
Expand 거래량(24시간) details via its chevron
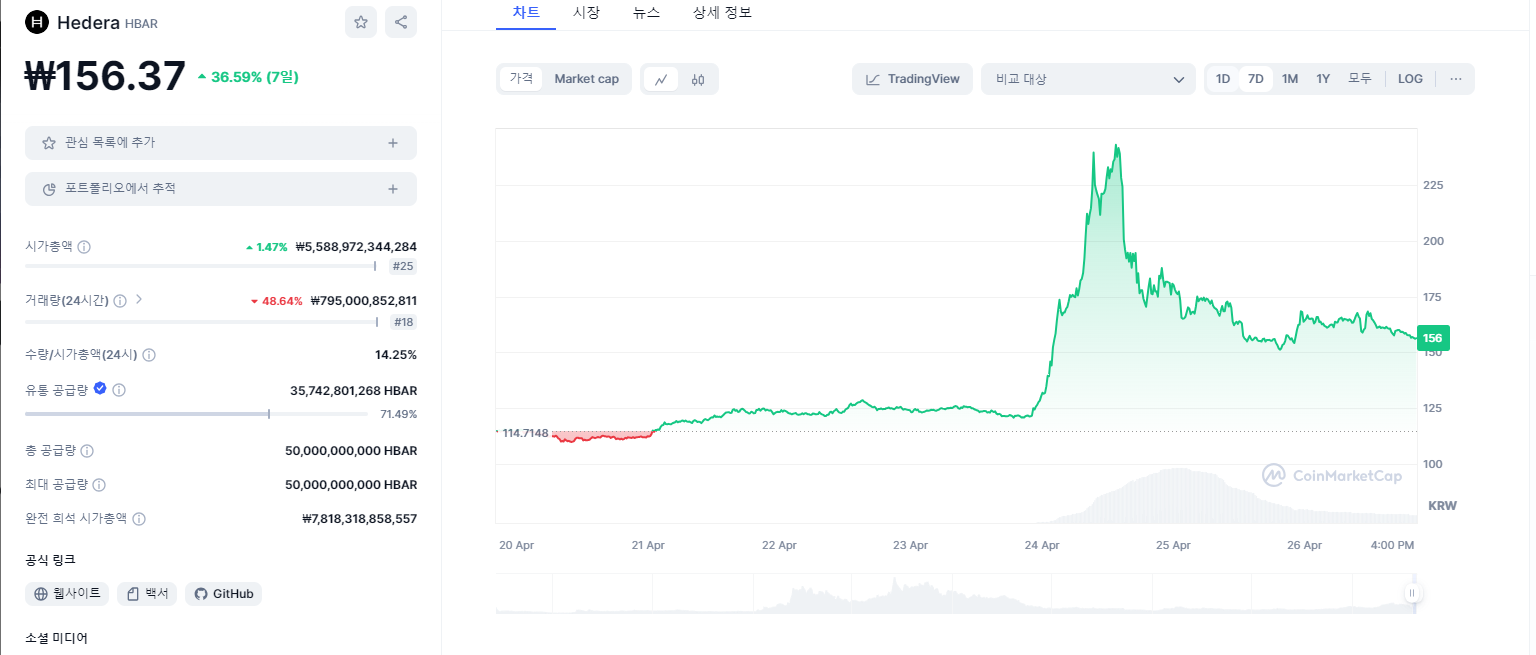140,300
